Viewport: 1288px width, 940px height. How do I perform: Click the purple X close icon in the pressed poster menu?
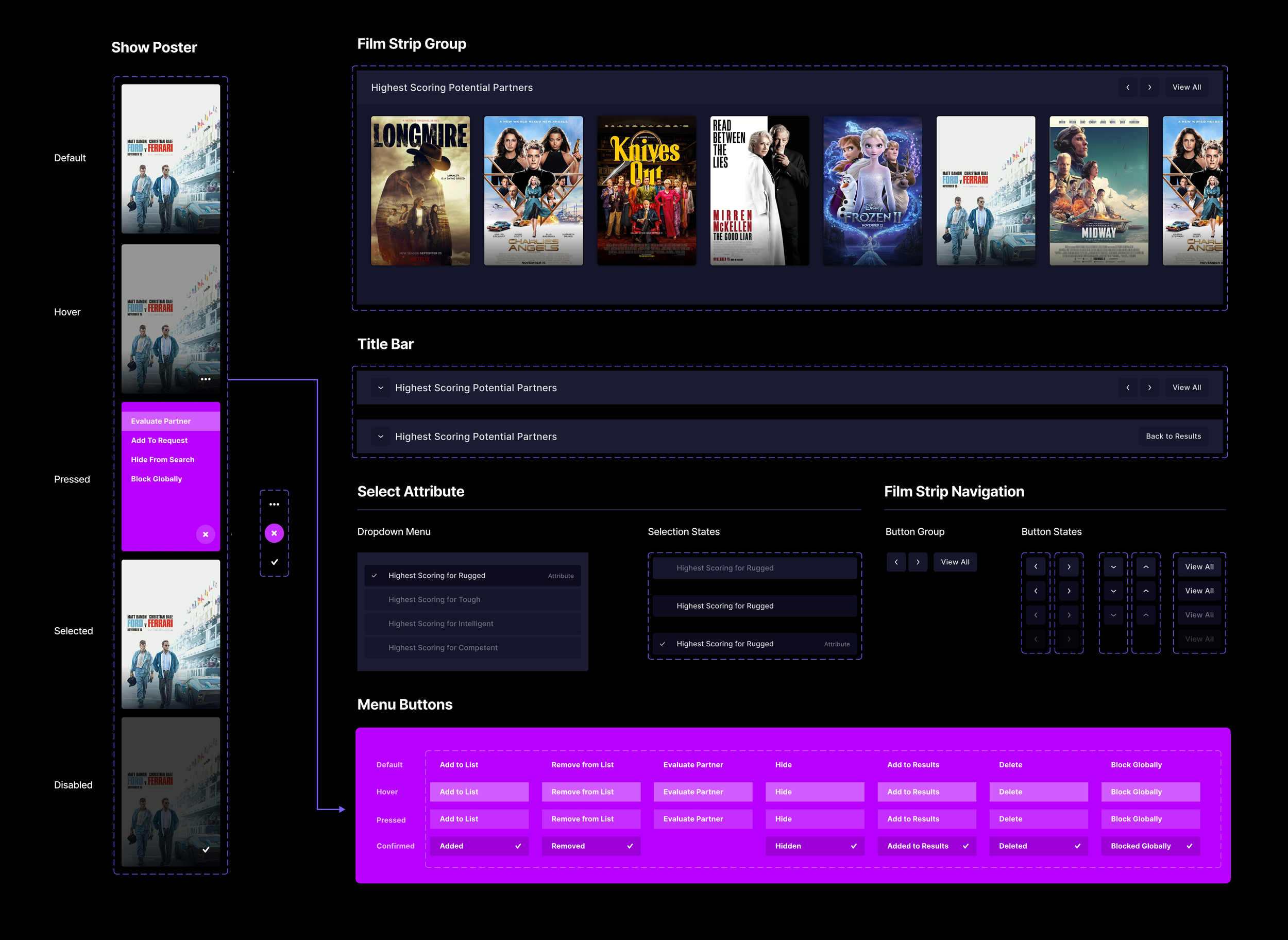pyautogui.click(x=206, y=534)
